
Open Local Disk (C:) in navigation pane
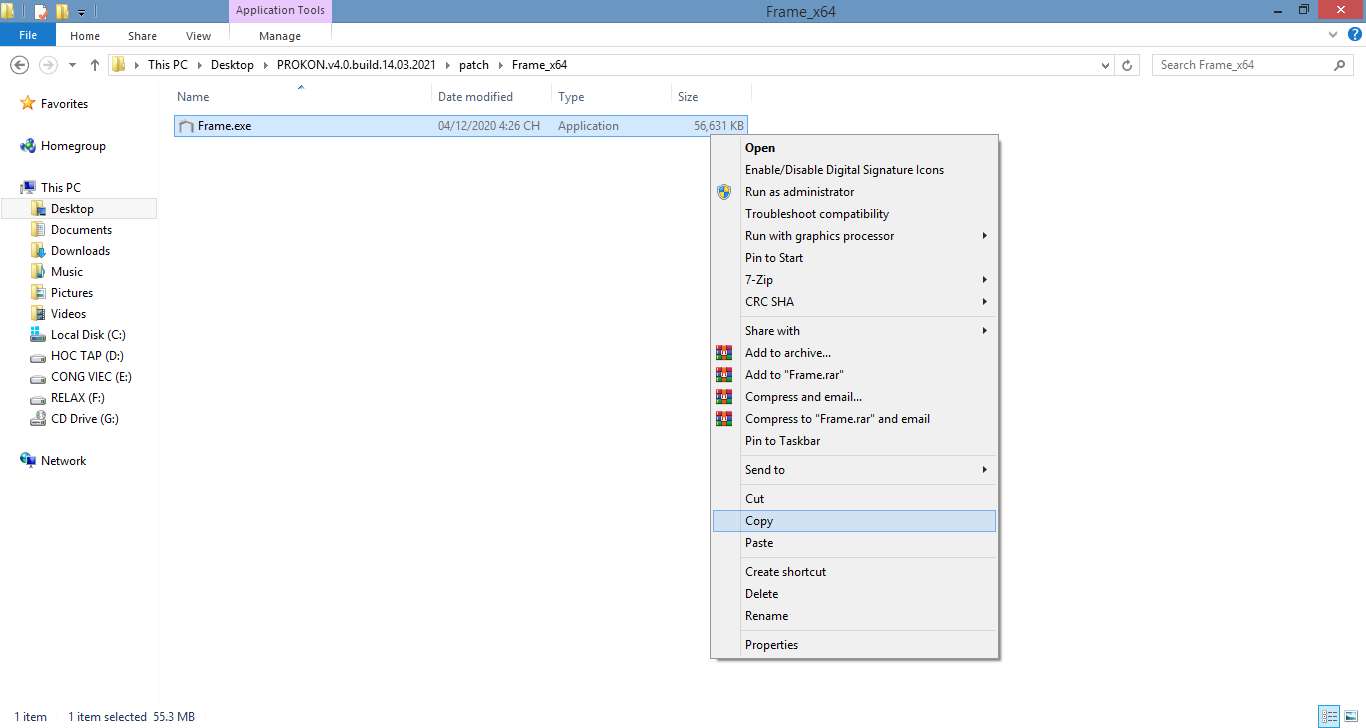coord(87,335)
